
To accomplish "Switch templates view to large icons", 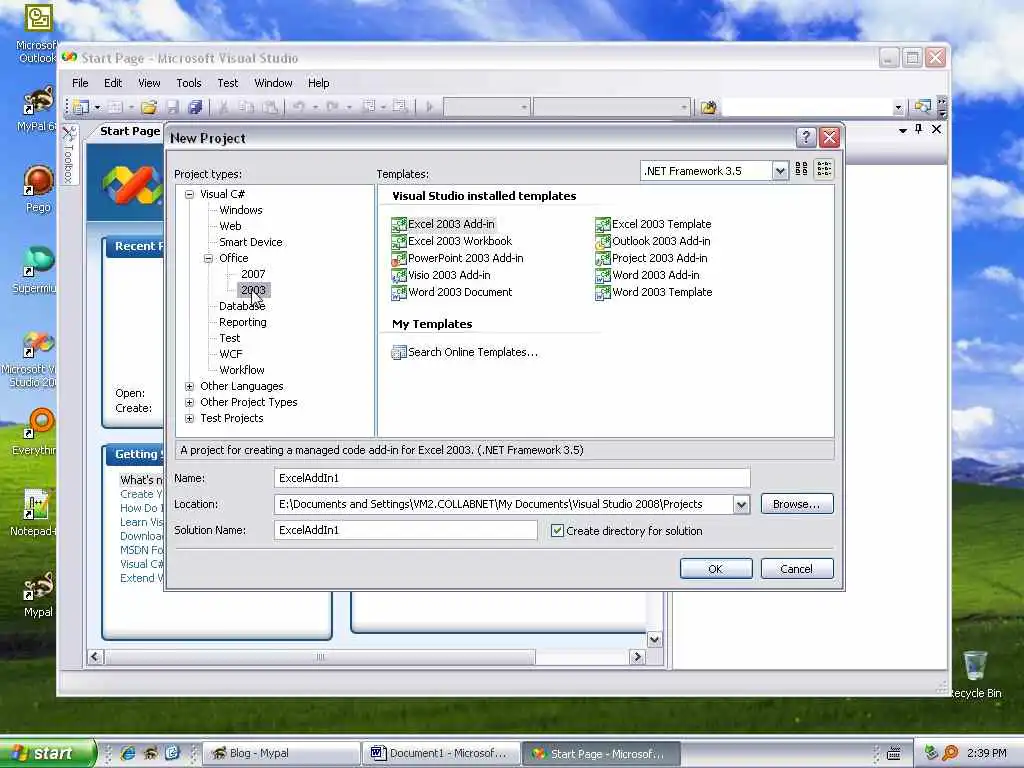I will pos(801,170).
